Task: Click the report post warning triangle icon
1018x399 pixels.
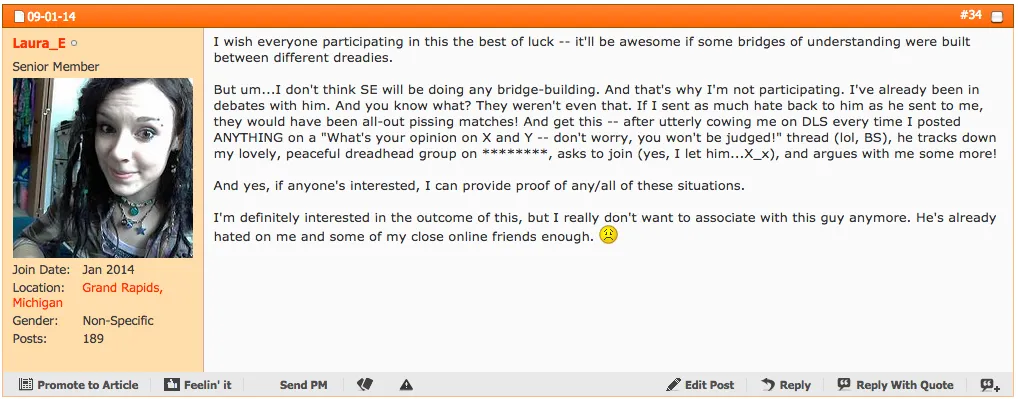Action: click(406, 385)
